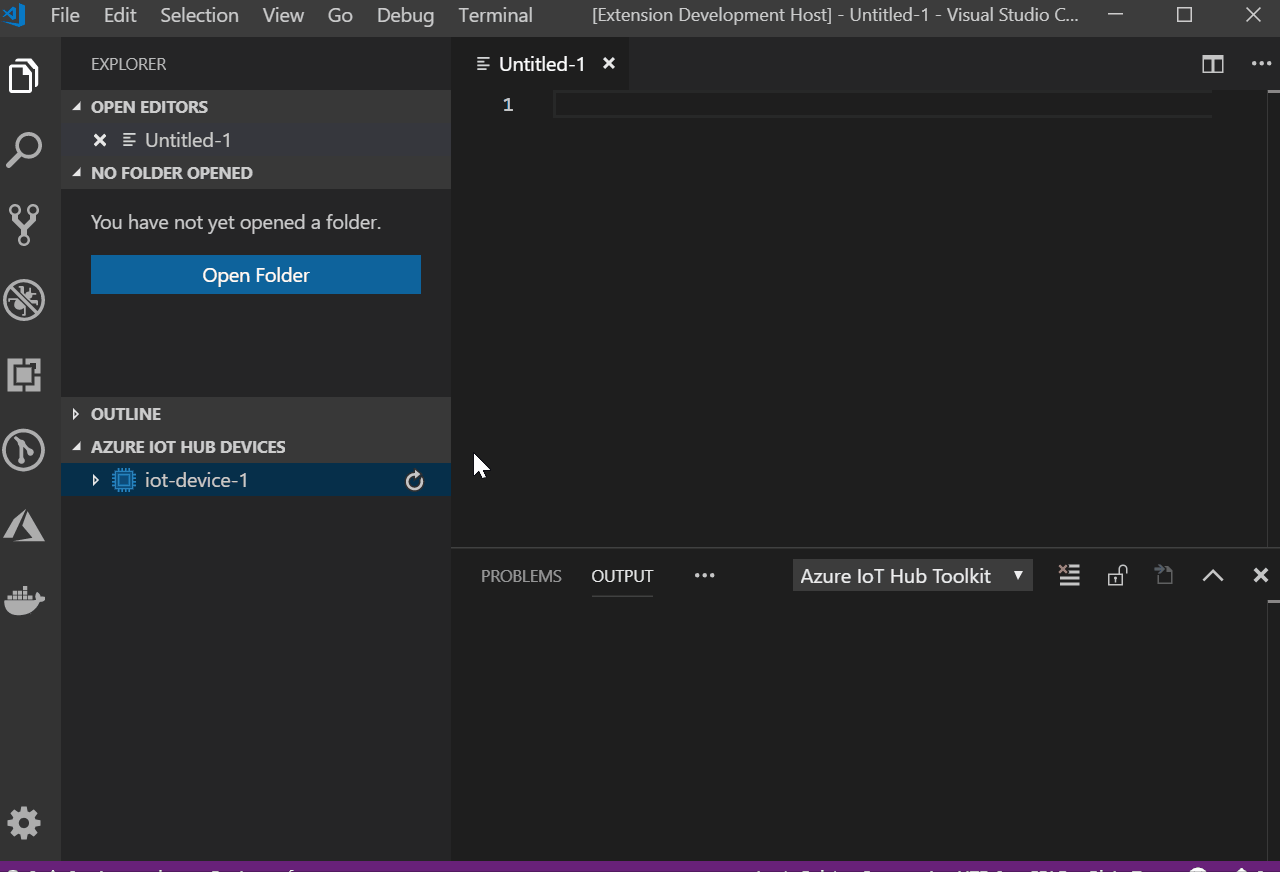Click the Open Folder button
1280x872 pixels.
click(256, 275)
